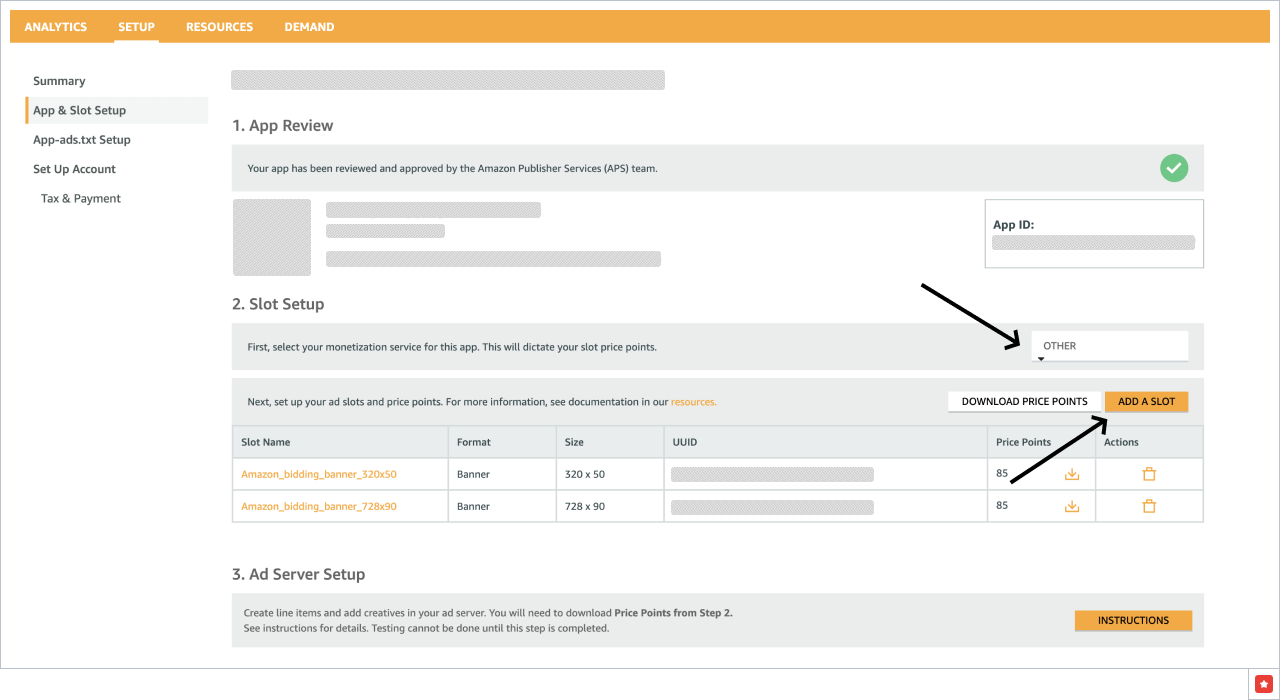Go to the Demand tab

pyautogui.click(x=309, y=27)
